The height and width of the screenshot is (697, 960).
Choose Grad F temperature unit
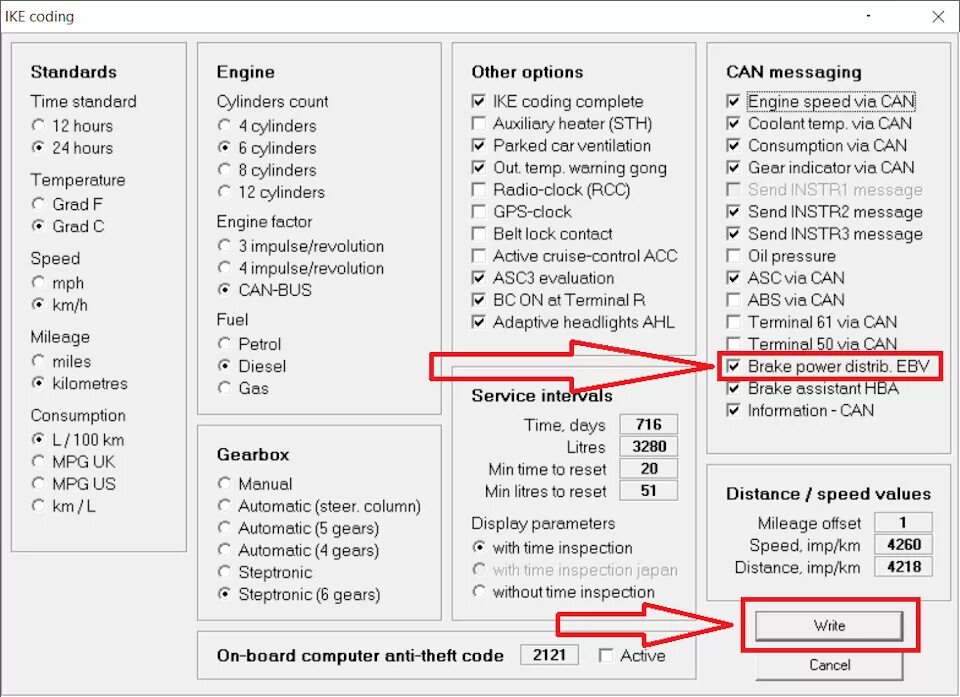point(38,204)
